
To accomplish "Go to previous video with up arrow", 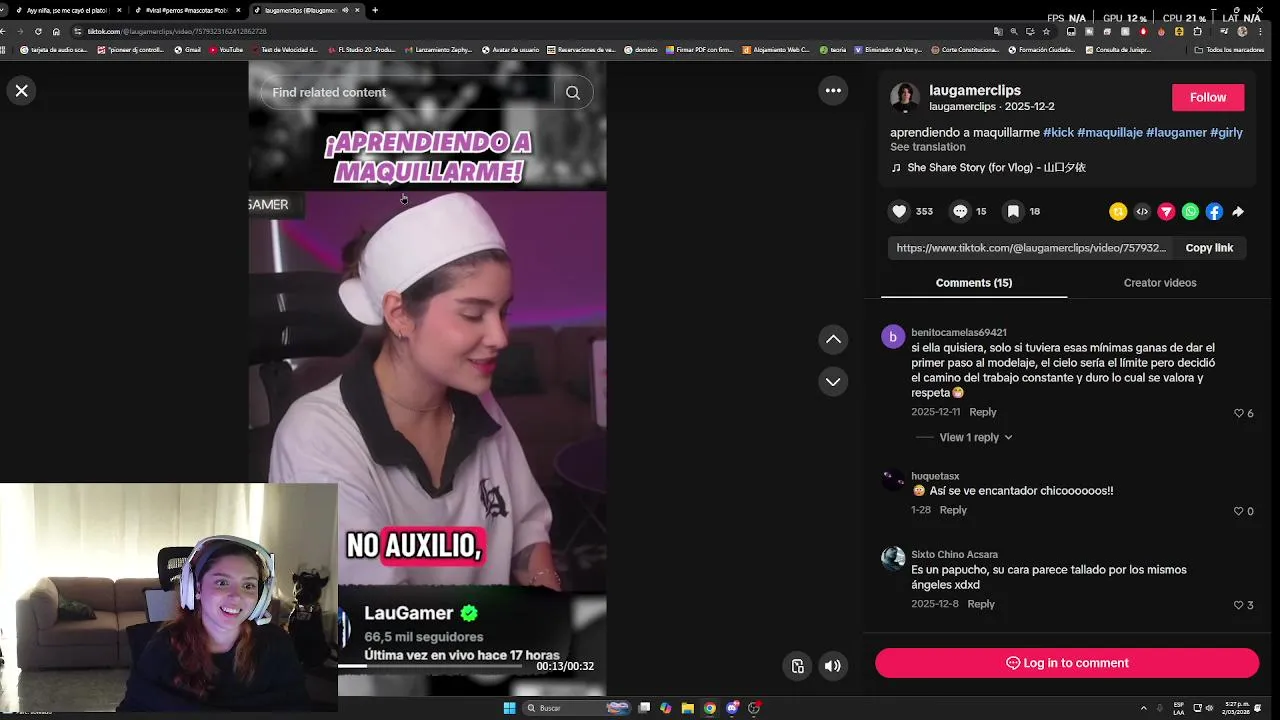I will pos(833,340).
